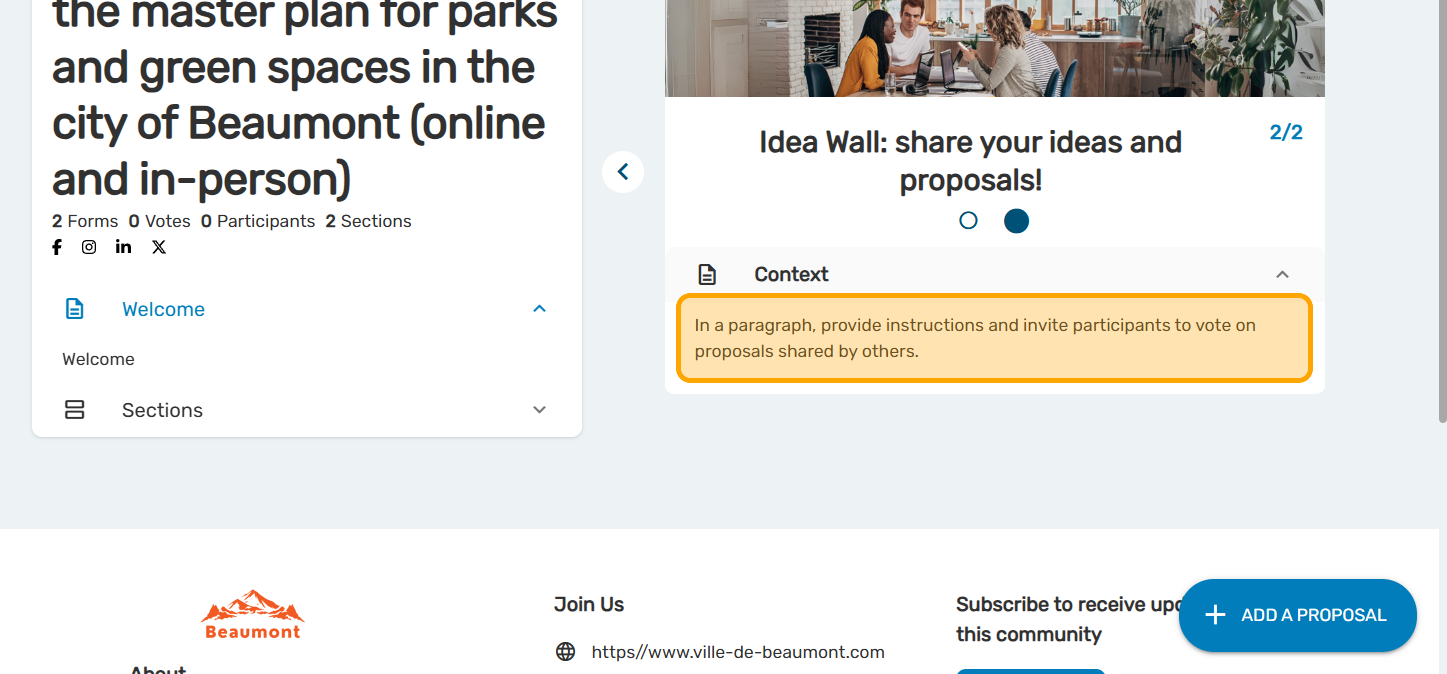
Task: Click the Sections layout icon
Action: click(x=75, y=410)
